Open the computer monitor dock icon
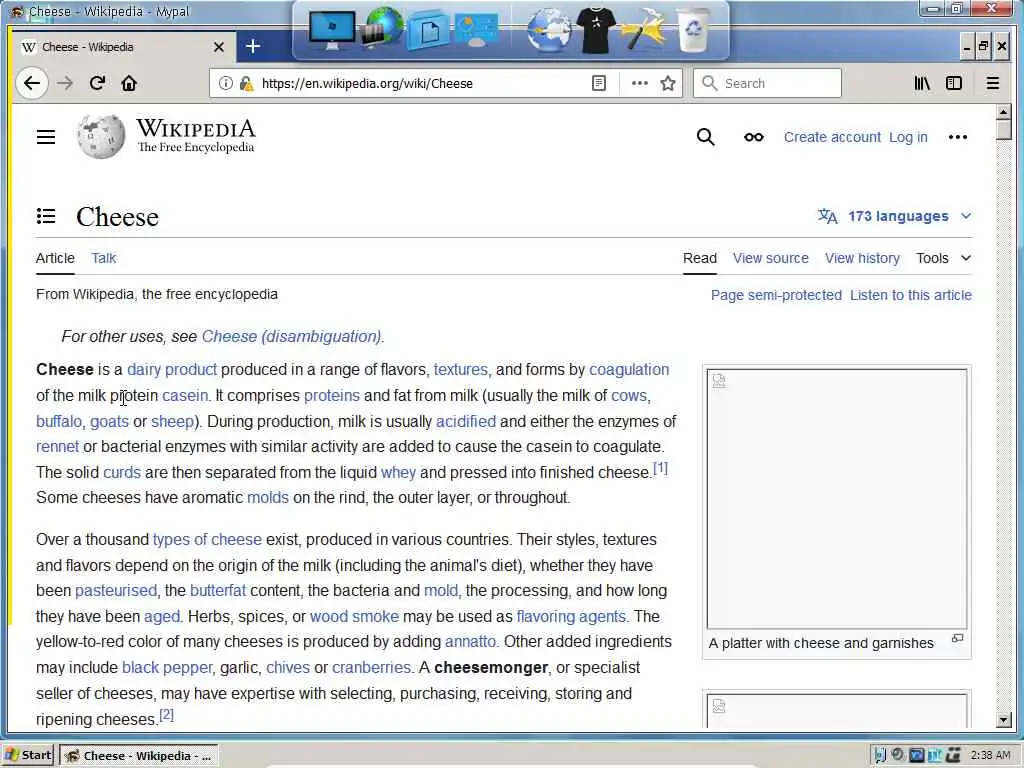The image size is (1024, 768). 332,29
